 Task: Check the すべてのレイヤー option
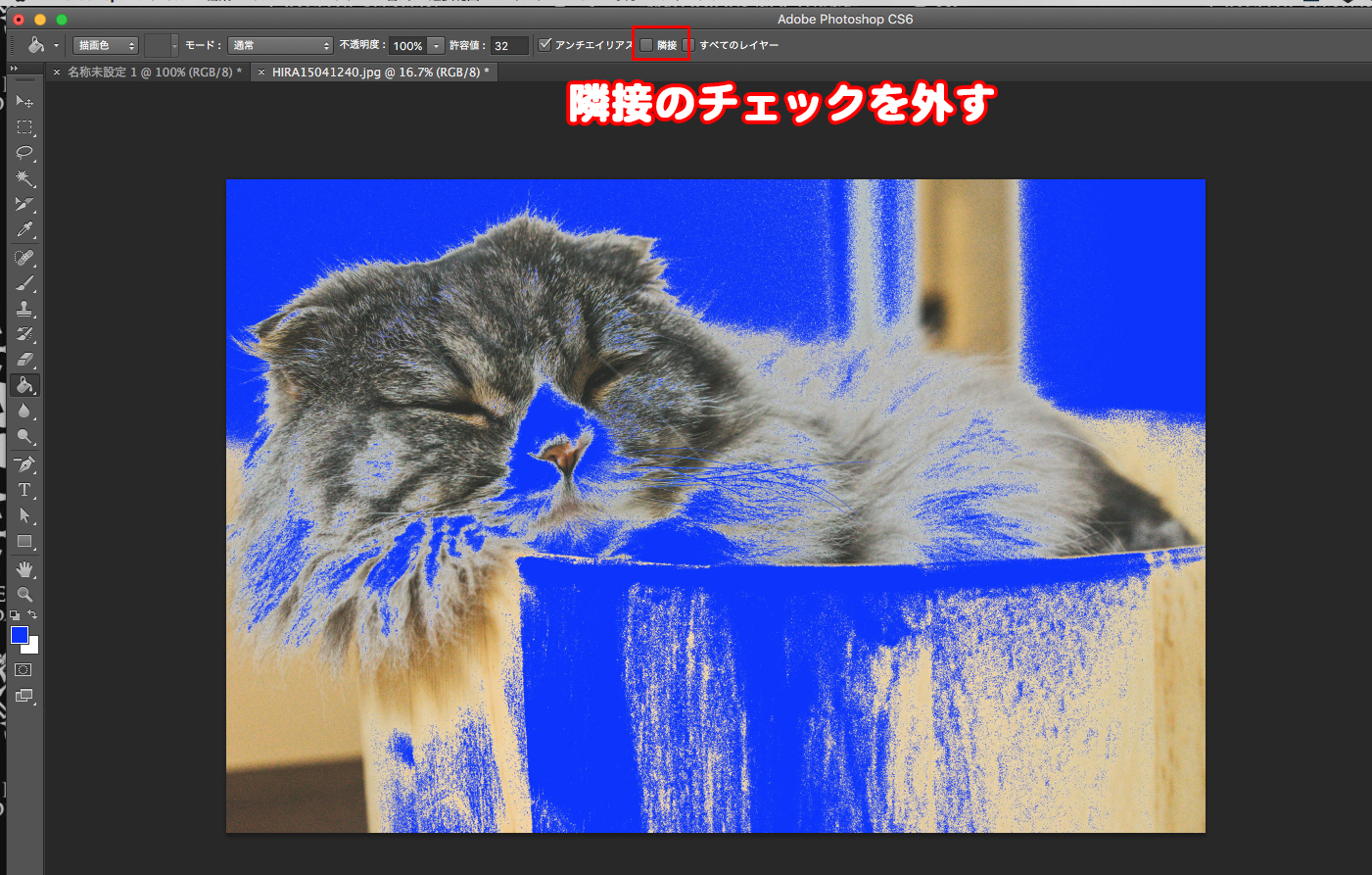coord(688,45)
